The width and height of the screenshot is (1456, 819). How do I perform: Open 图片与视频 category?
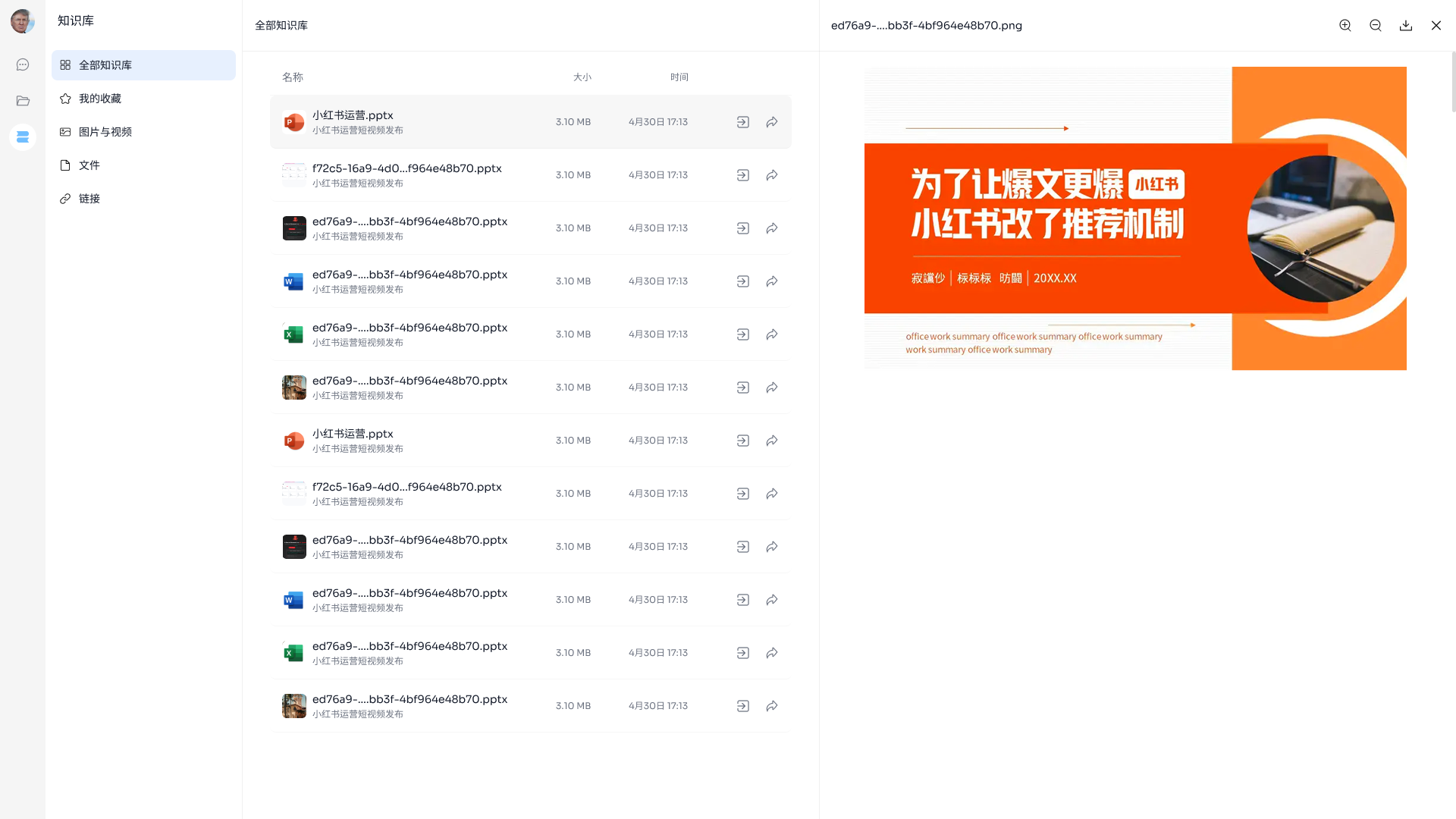point(143,132)
